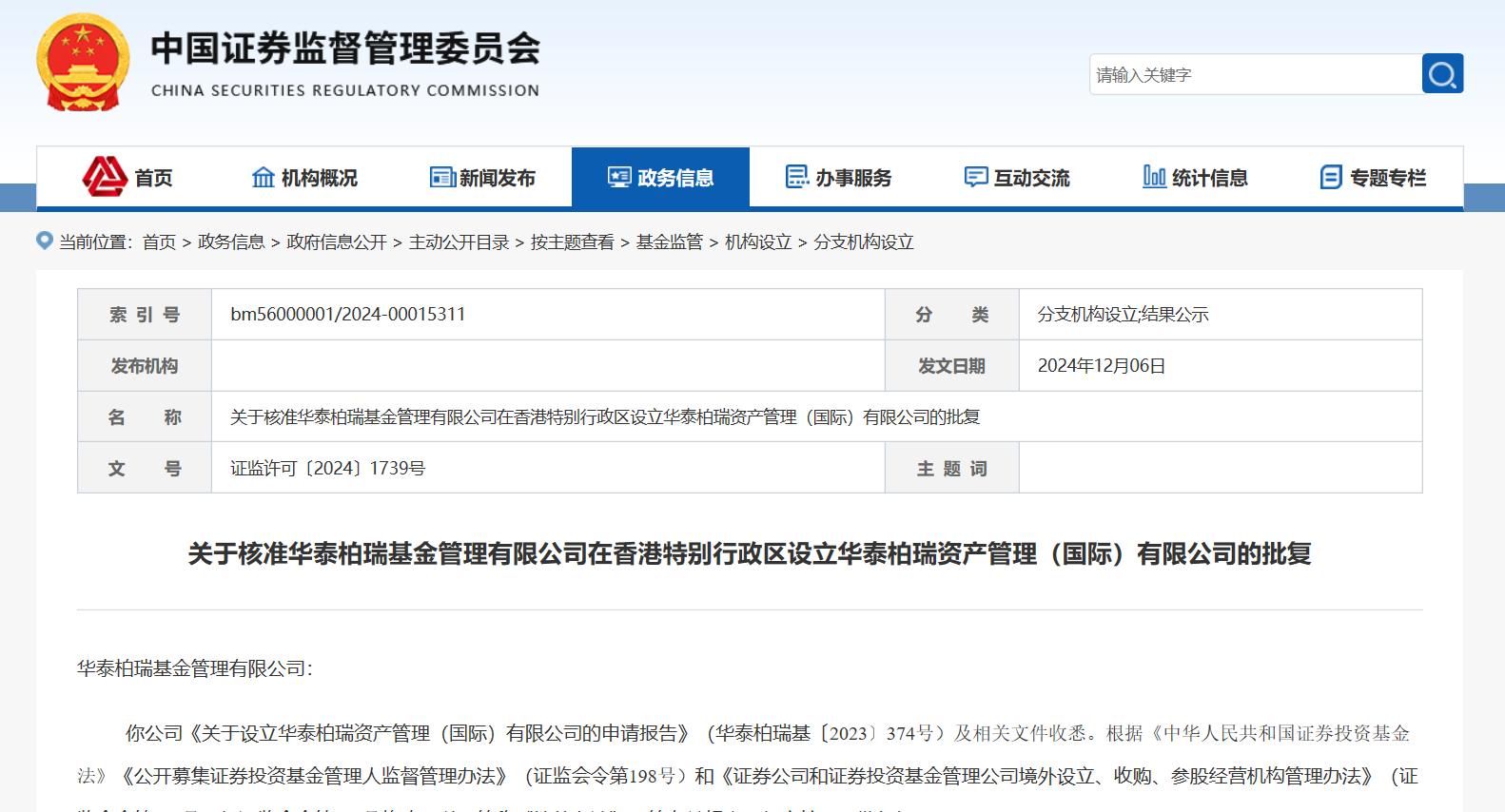This screenshot has width=1505, height=812.
Task: Open the 主动公开目录 breadcrumb link
Action: (x=459, y=242)
